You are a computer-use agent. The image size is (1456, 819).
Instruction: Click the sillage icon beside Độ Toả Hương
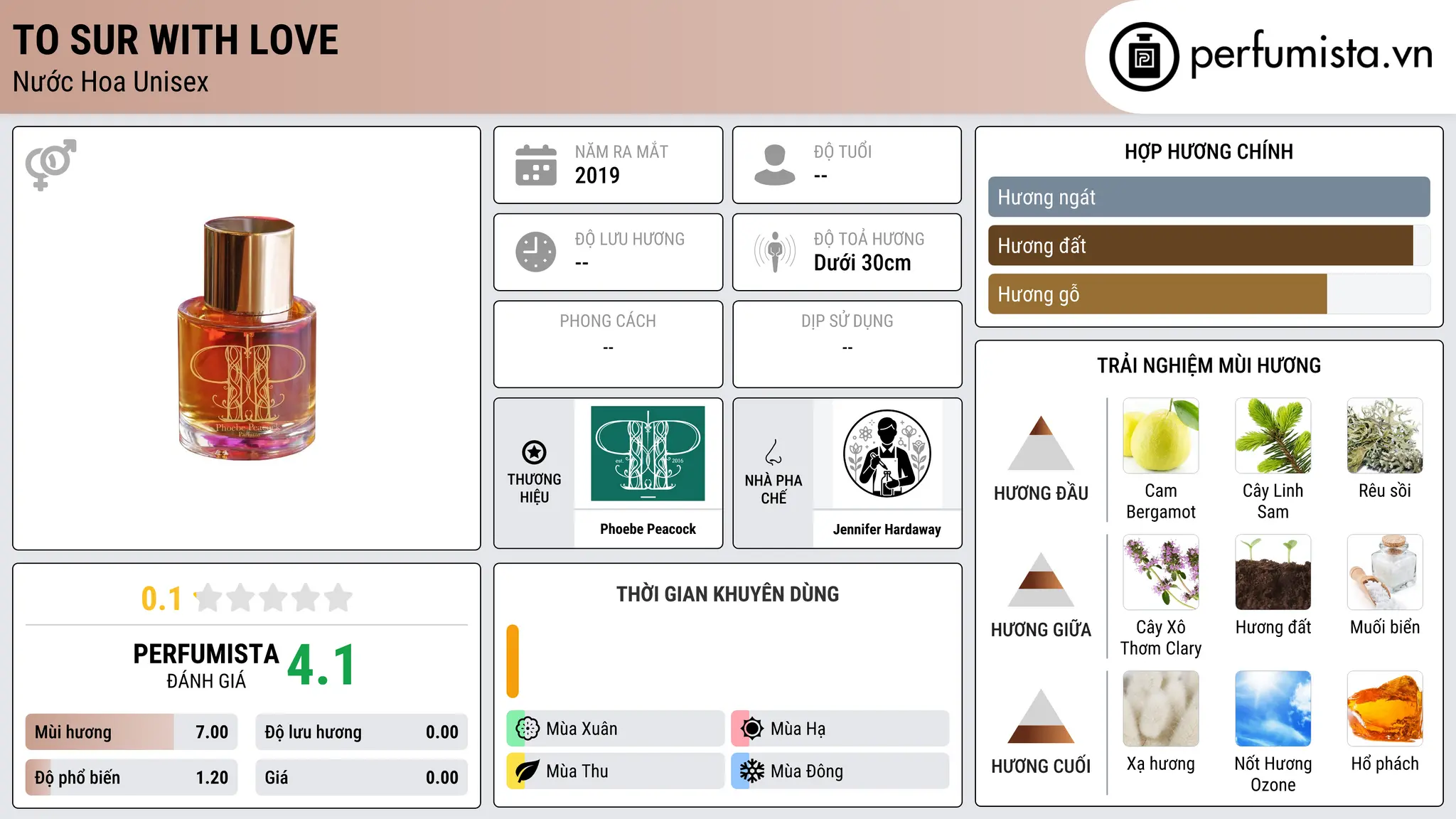[x=775, y=252]
